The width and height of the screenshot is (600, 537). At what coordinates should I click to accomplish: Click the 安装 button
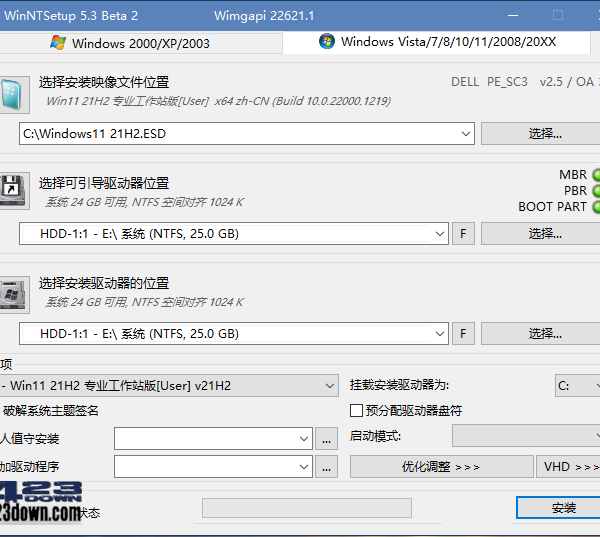563,508
